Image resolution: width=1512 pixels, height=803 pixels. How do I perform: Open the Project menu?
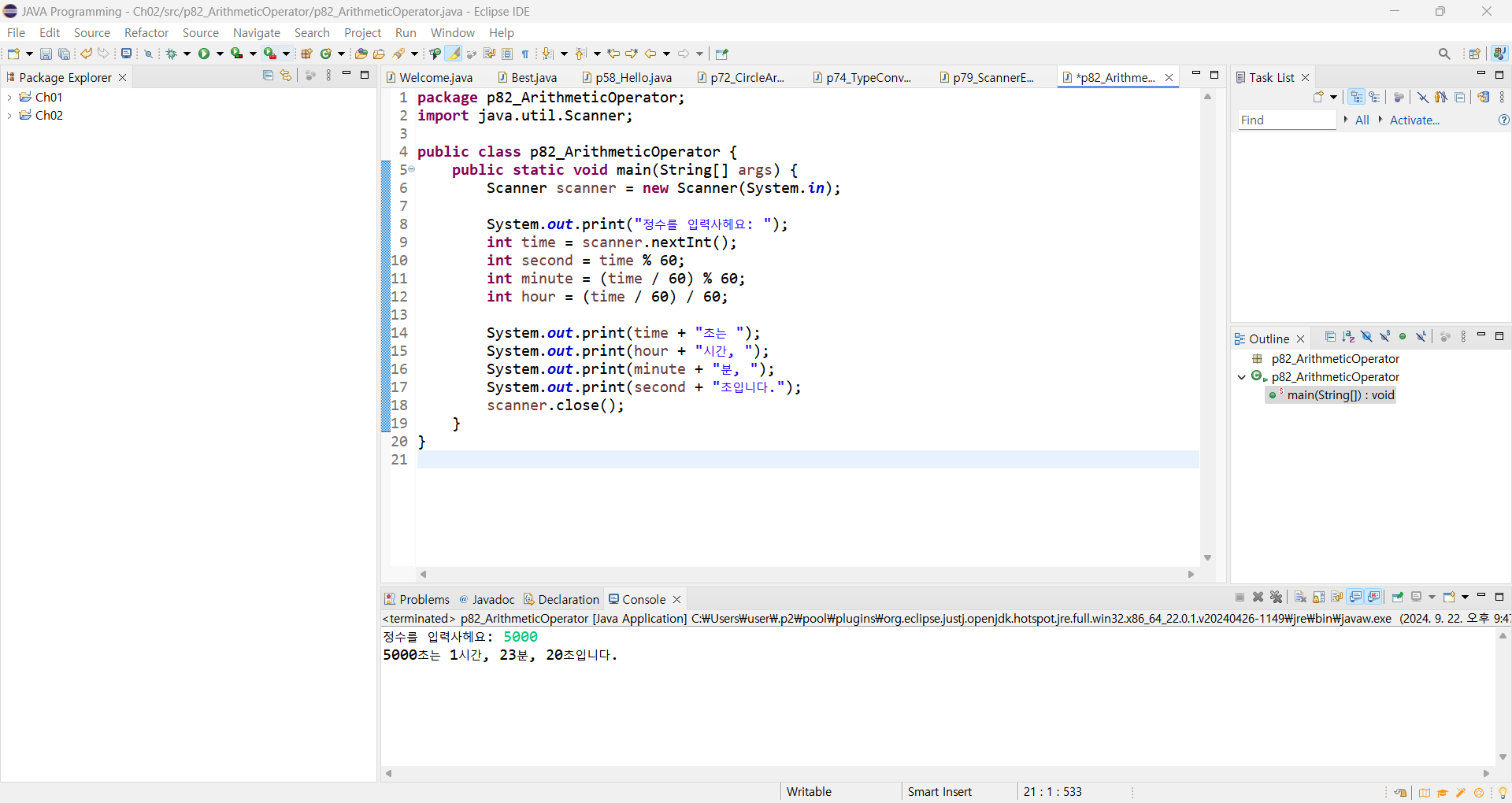point(362,32)
